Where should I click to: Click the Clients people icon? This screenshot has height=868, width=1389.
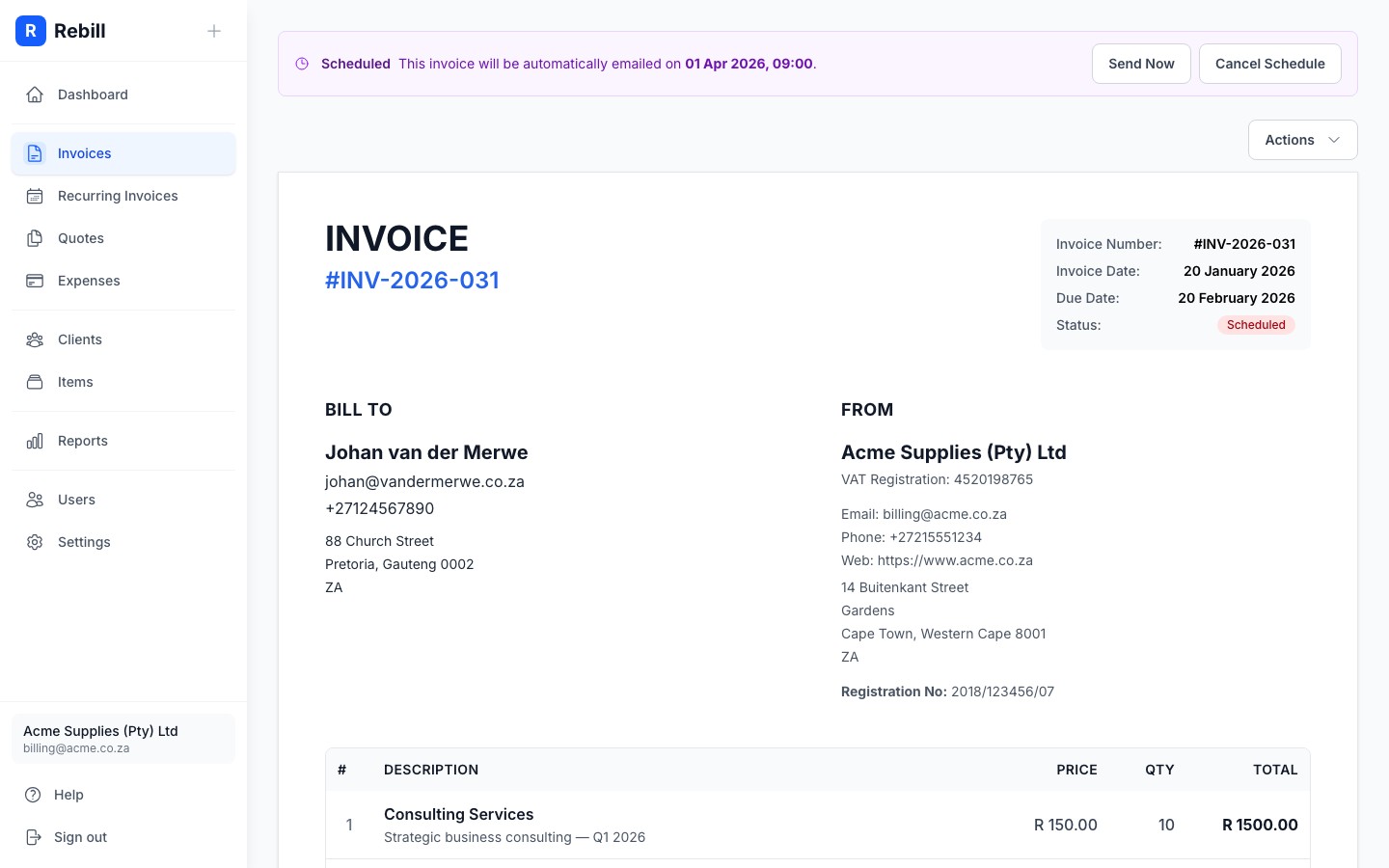pyautogui.click(x=35, y=339)
